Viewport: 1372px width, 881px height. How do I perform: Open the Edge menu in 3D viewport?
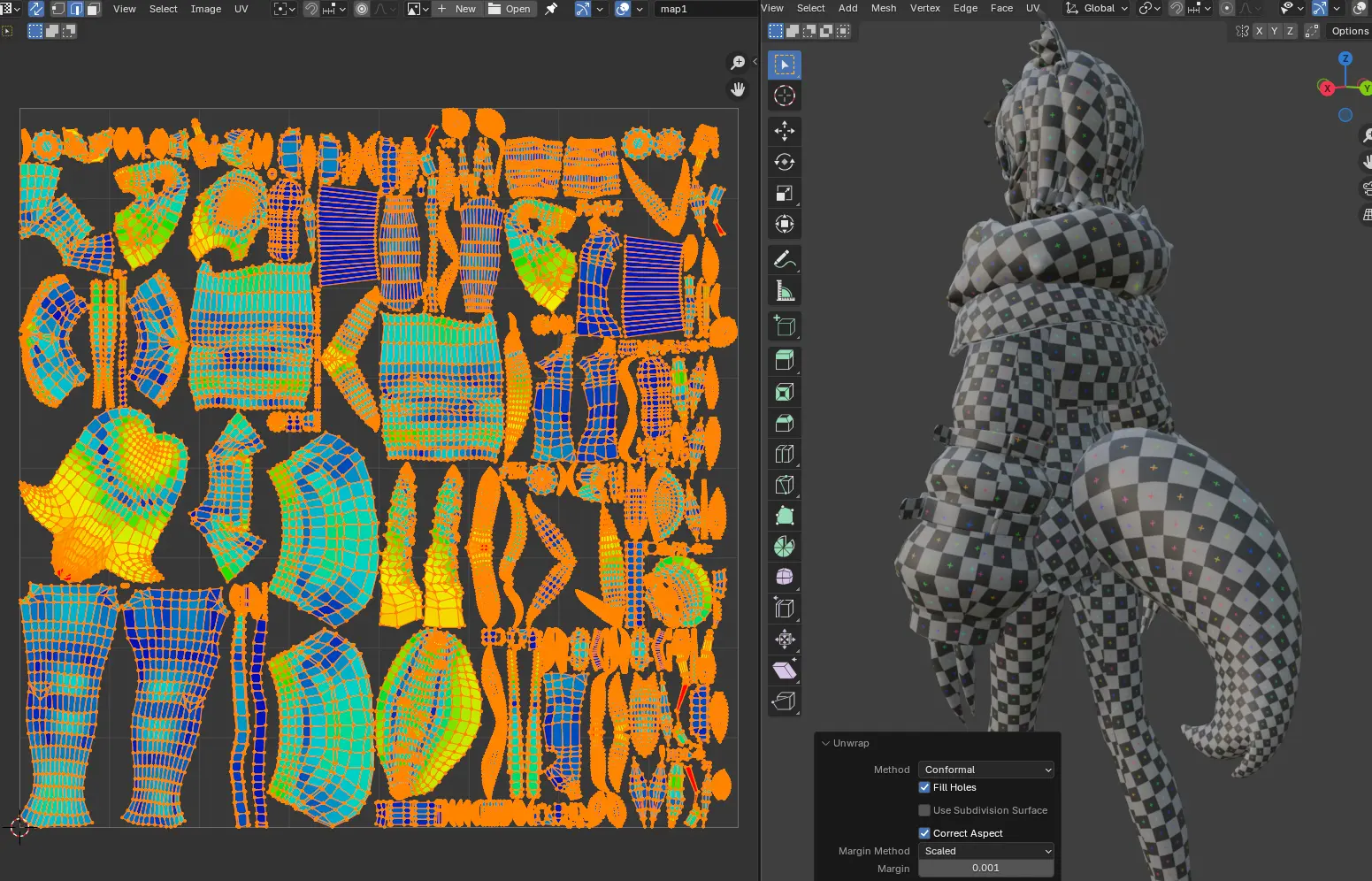[x=965, y=8]
